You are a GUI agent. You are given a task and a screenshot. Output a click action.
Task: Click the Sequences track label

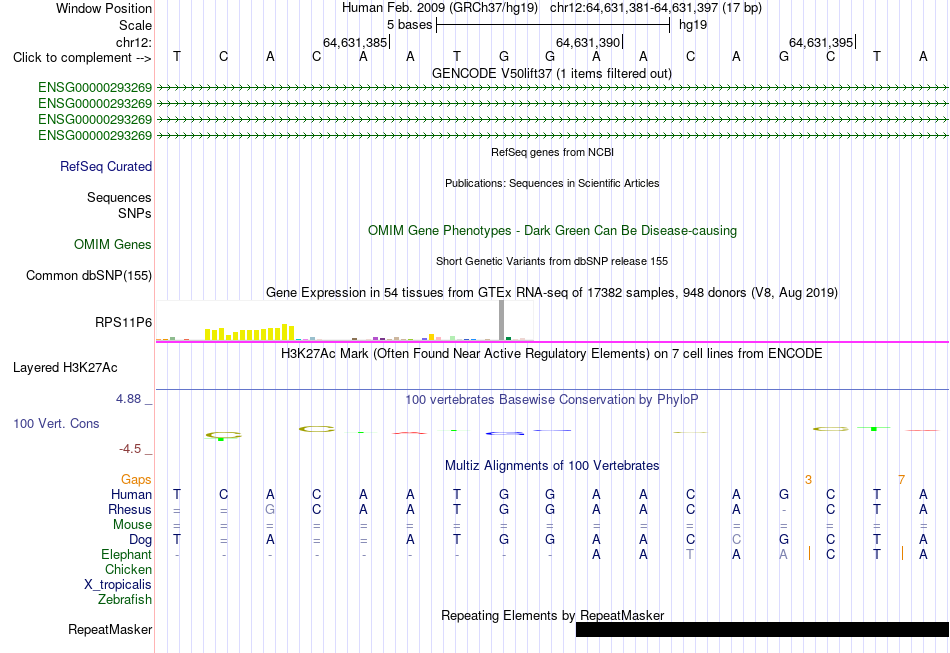pos(119,197)
